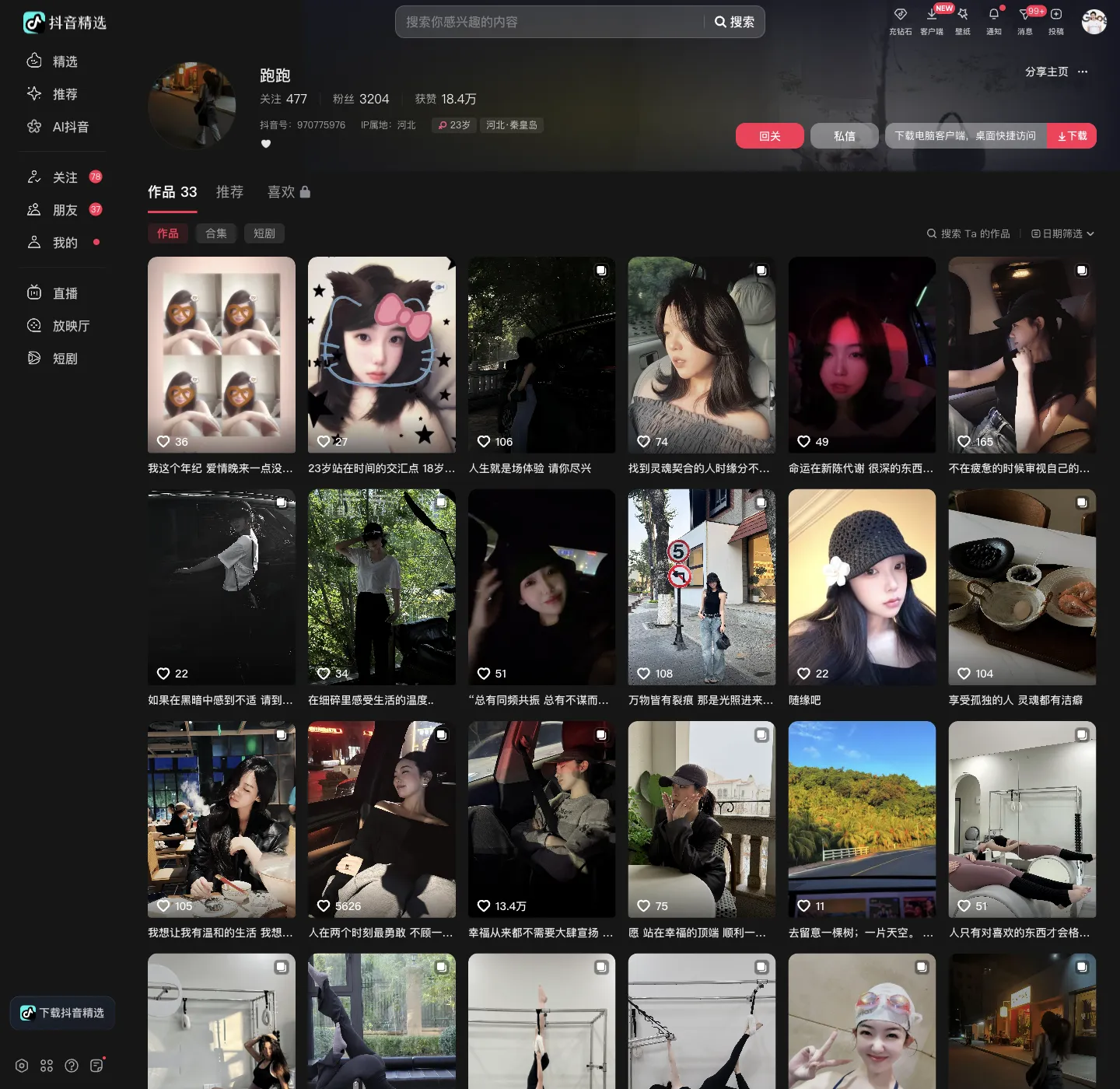Click the question mark help icon
The image size is (1120, 1089).
tap(72, 1066)
